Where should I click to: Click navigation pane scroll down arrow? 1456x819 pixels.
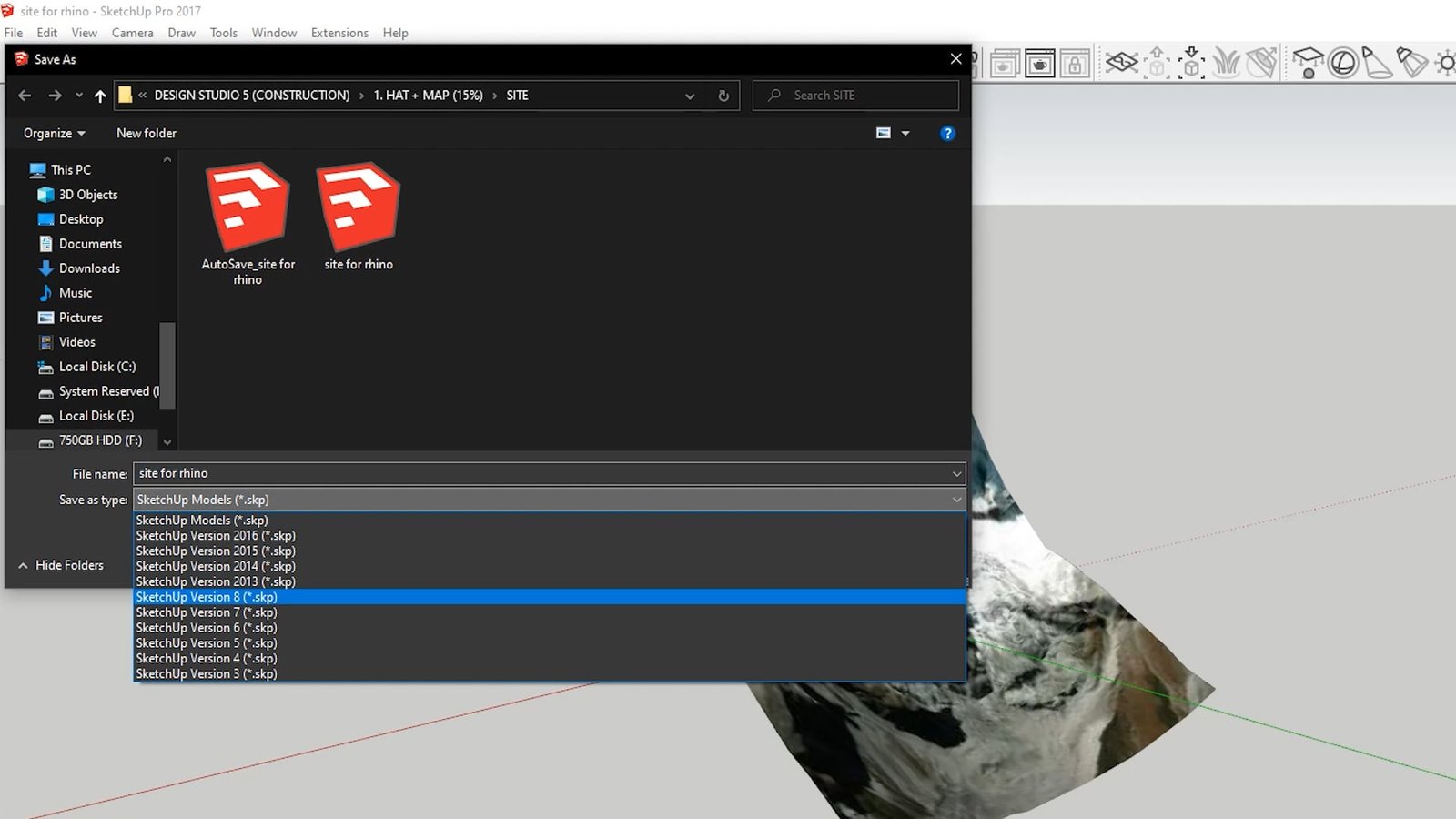167,442
